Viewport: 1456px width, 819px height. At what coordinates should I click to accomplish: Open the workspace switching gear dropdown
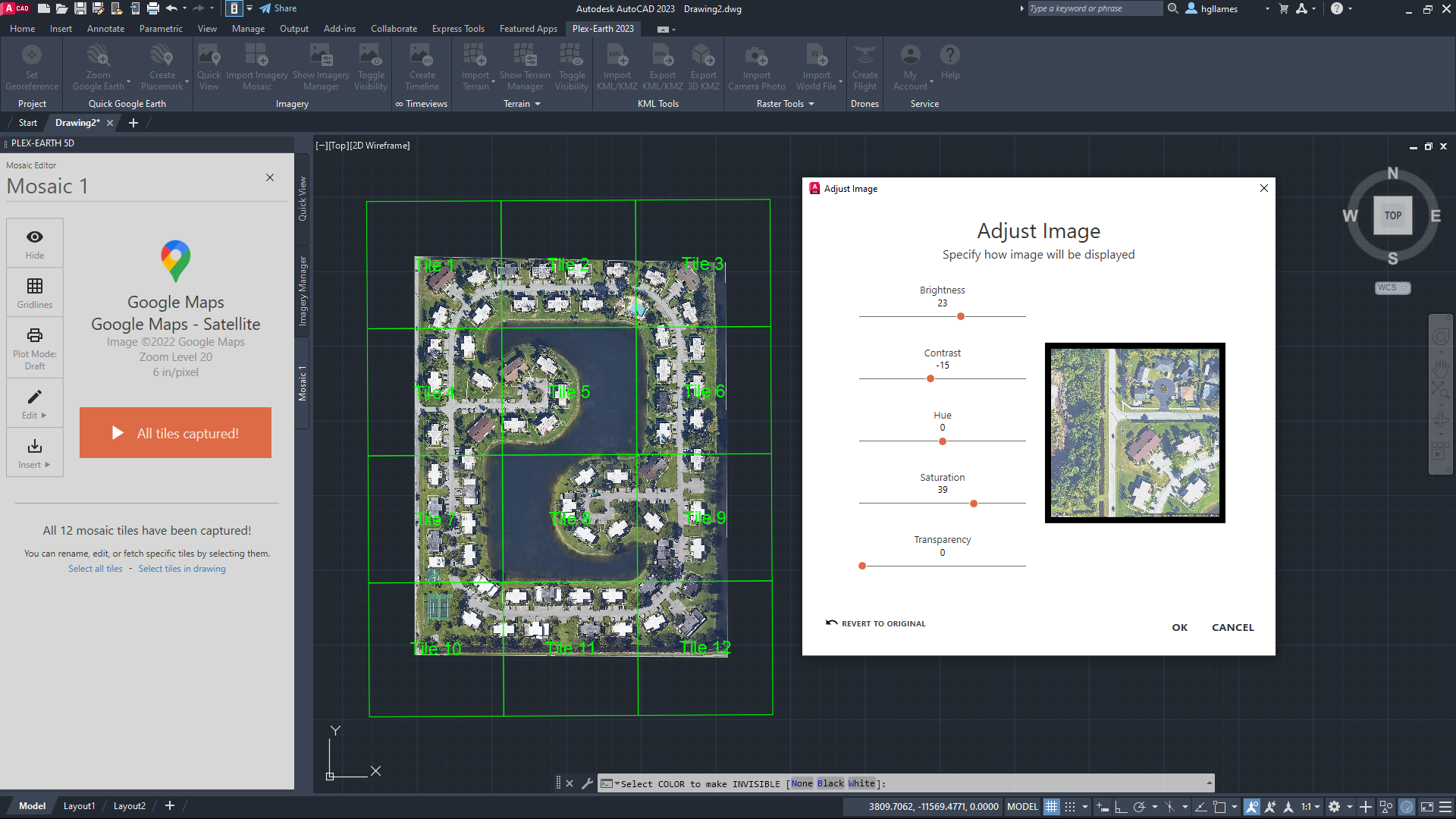[1350, 807]
